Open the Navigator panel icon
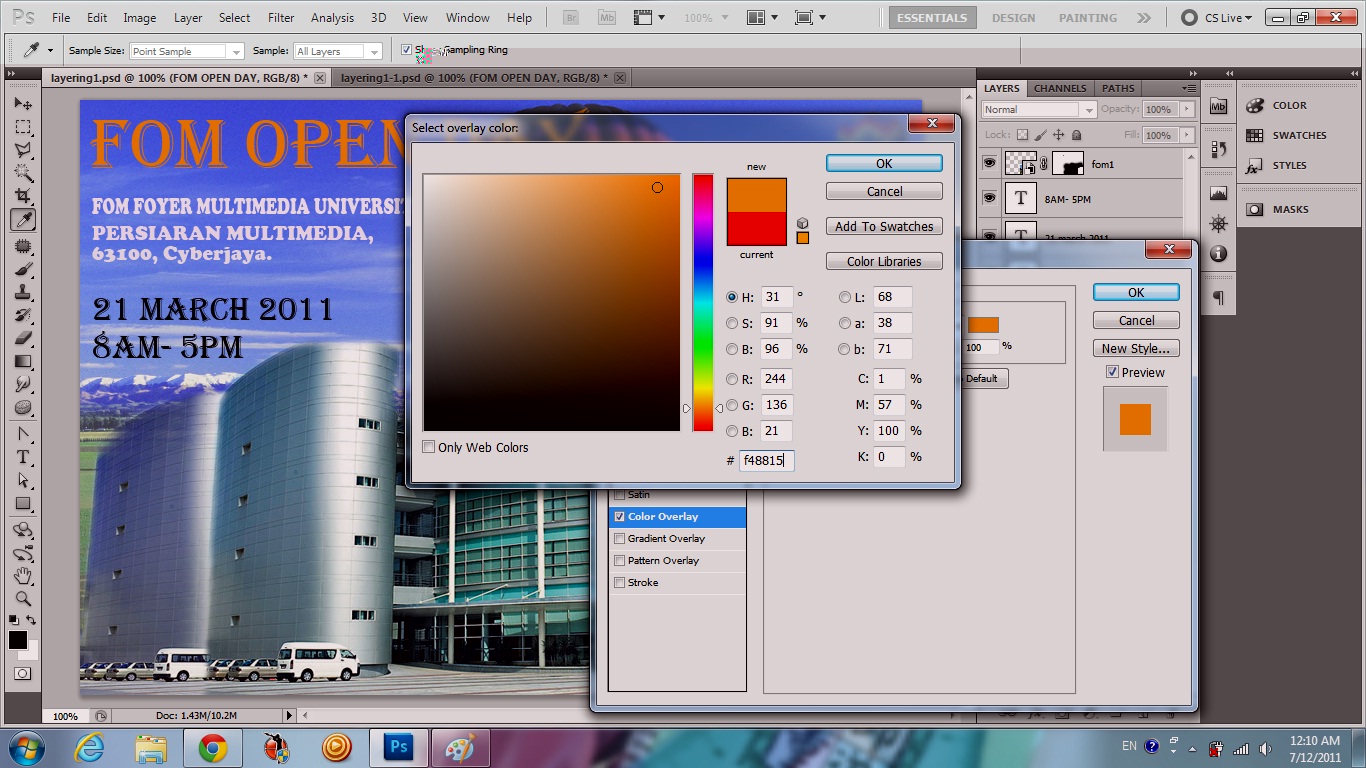Screen dimensions: 1366x768 1218,223
